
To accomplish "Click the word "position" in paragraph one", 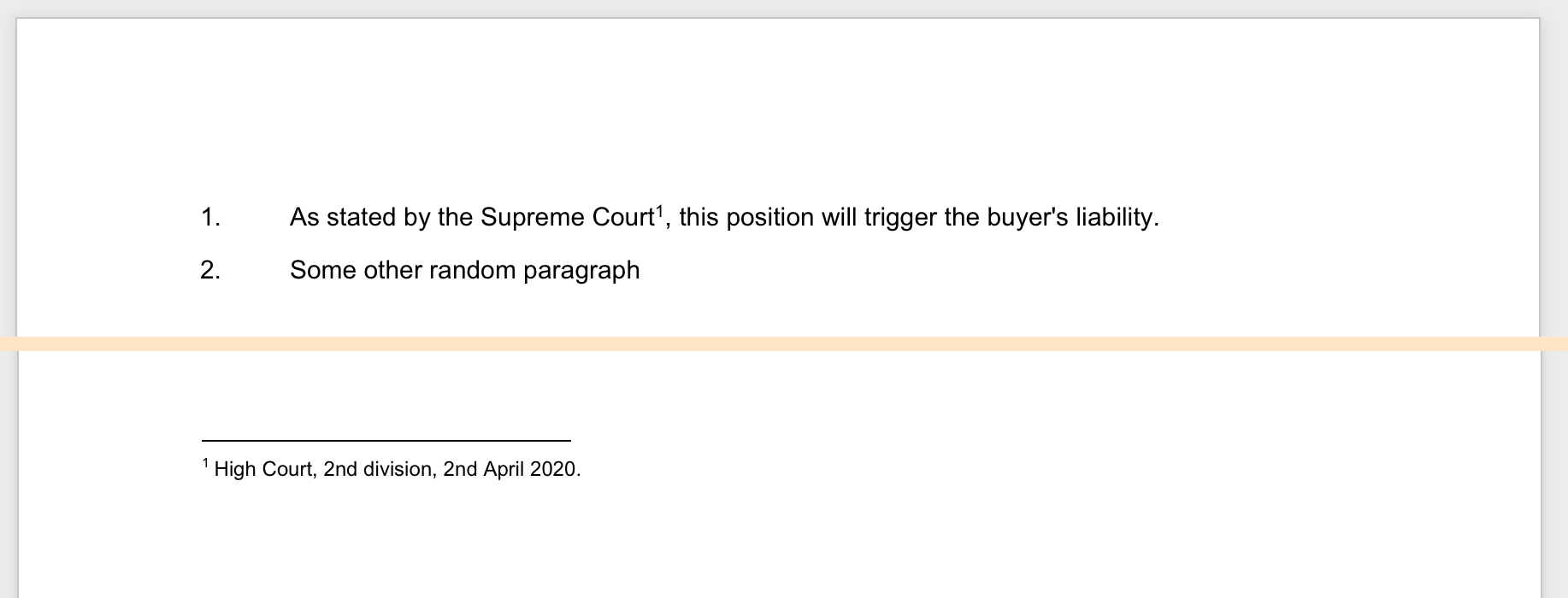I will click(x=770, y=218).
